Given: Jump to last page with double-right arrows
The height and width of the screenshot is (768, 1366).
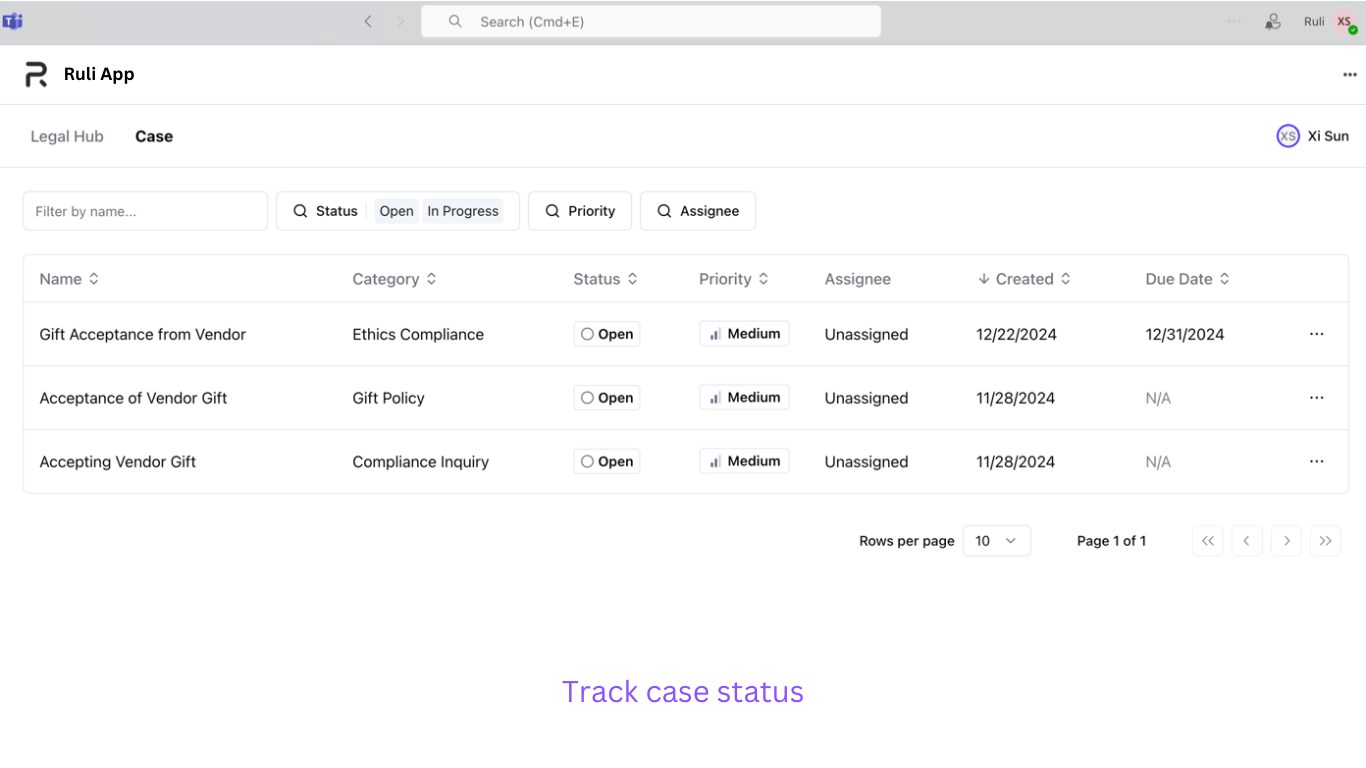Looking at the screenshot, I should coord(1326,541).
